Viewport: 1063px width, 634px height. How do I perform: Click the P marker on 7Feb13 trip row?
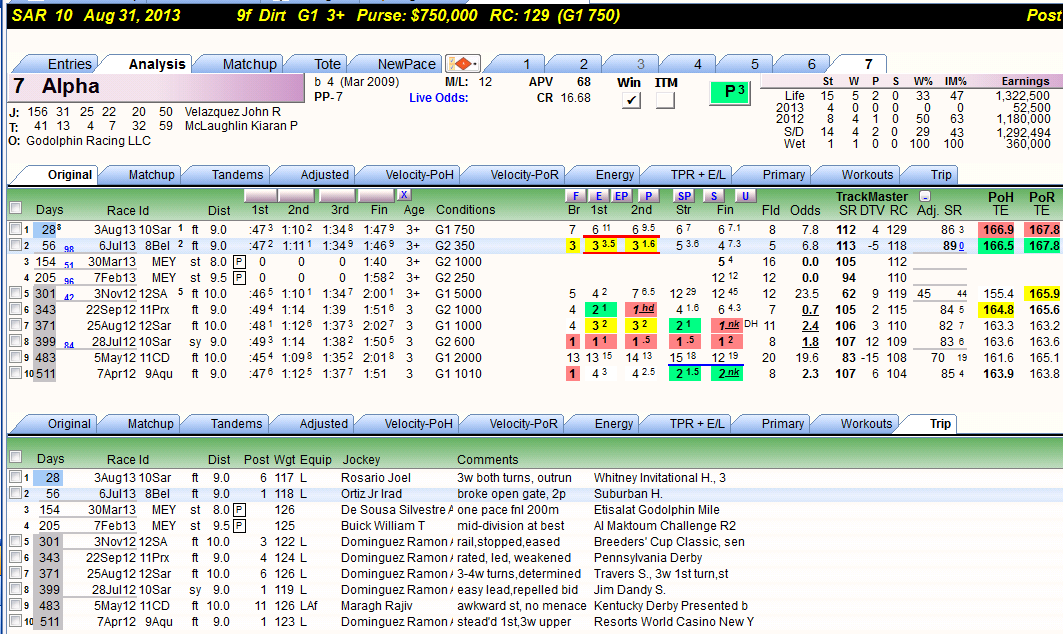tap(239, 526)
